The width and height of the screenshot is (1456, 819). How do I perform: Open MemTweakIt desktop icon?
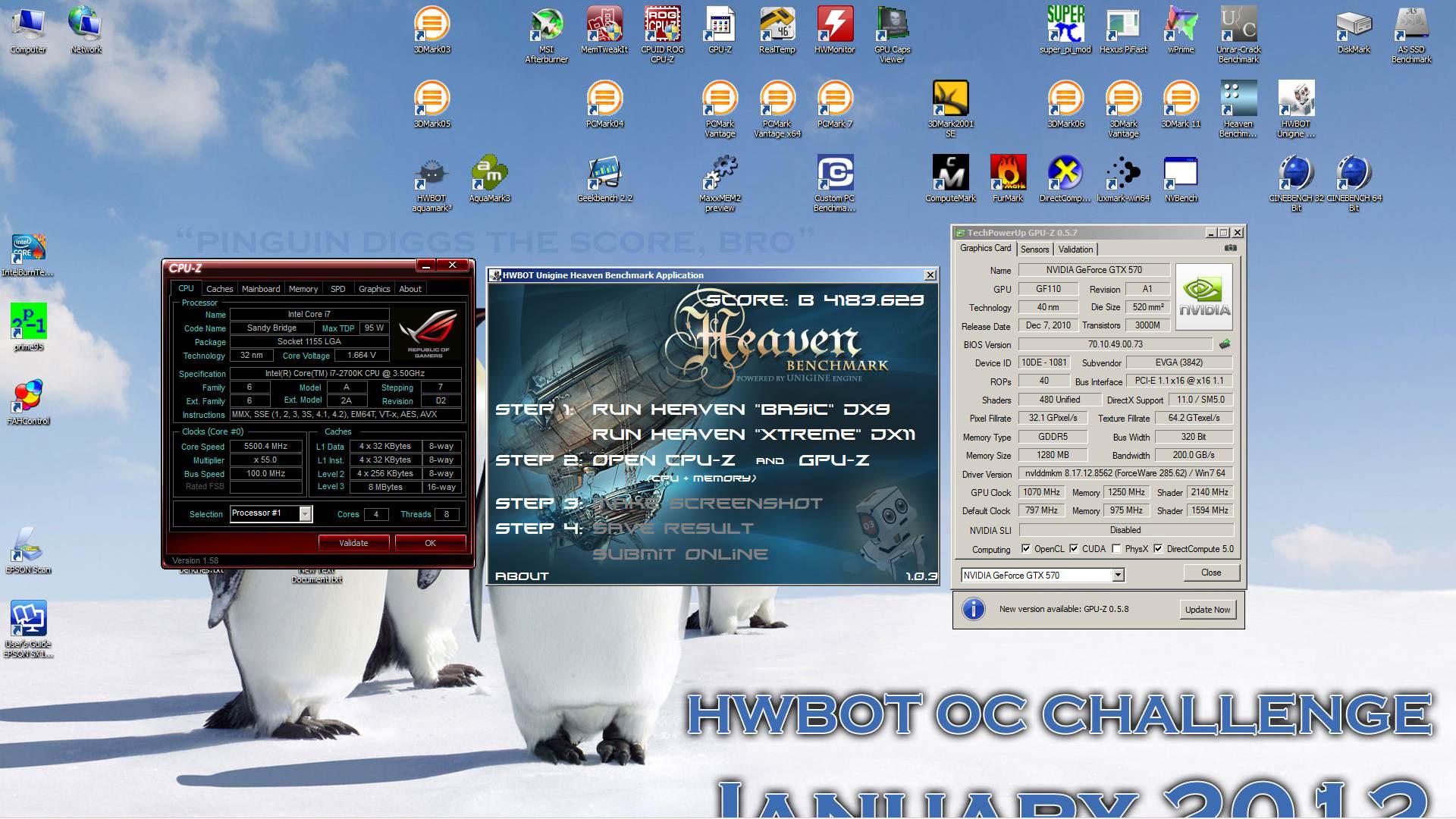click(604, 29)
